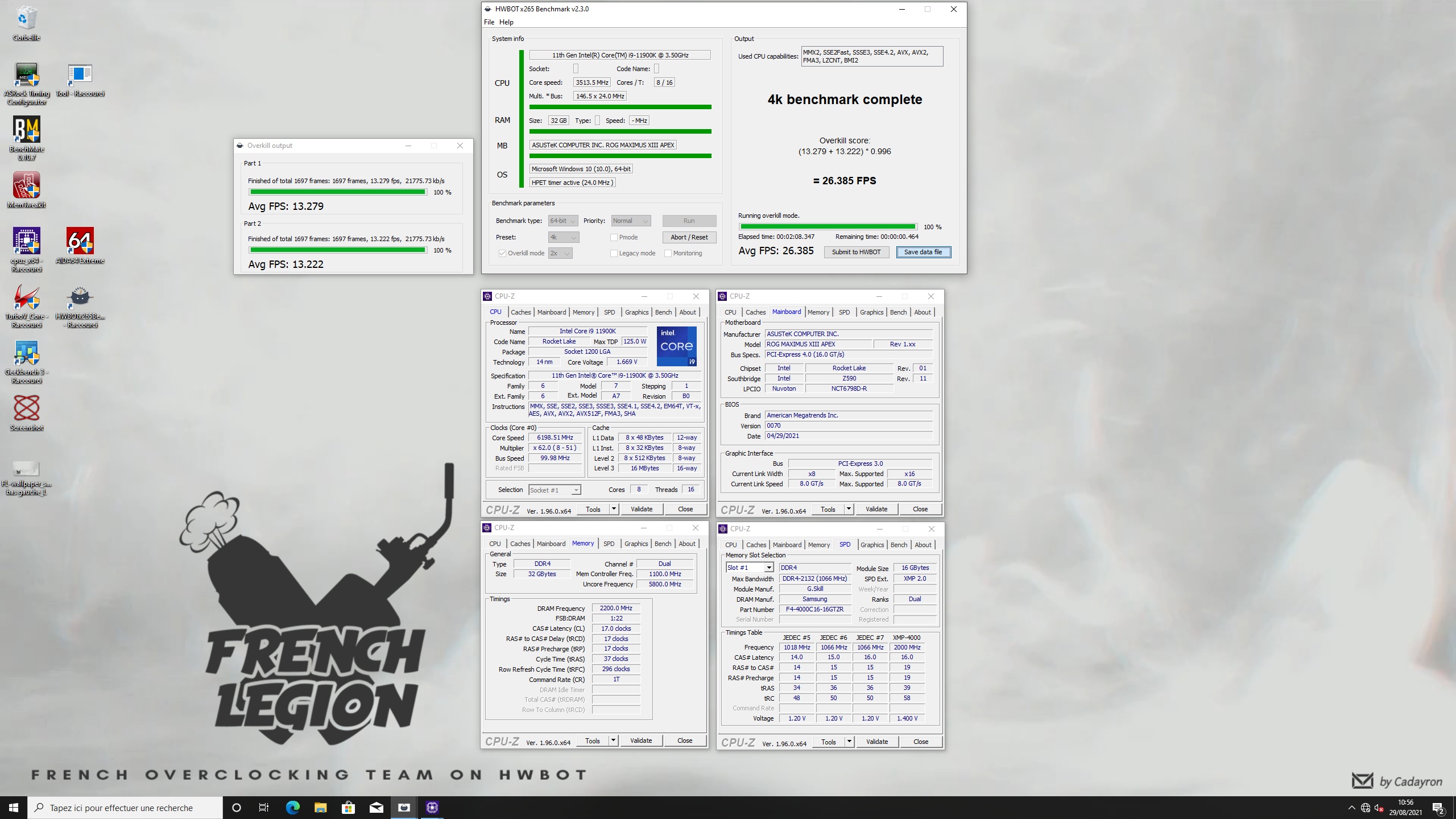Open Mail app from taskbar
Image resolution: width=1456 pixels, height=819 pixels.
click(376, 808)
